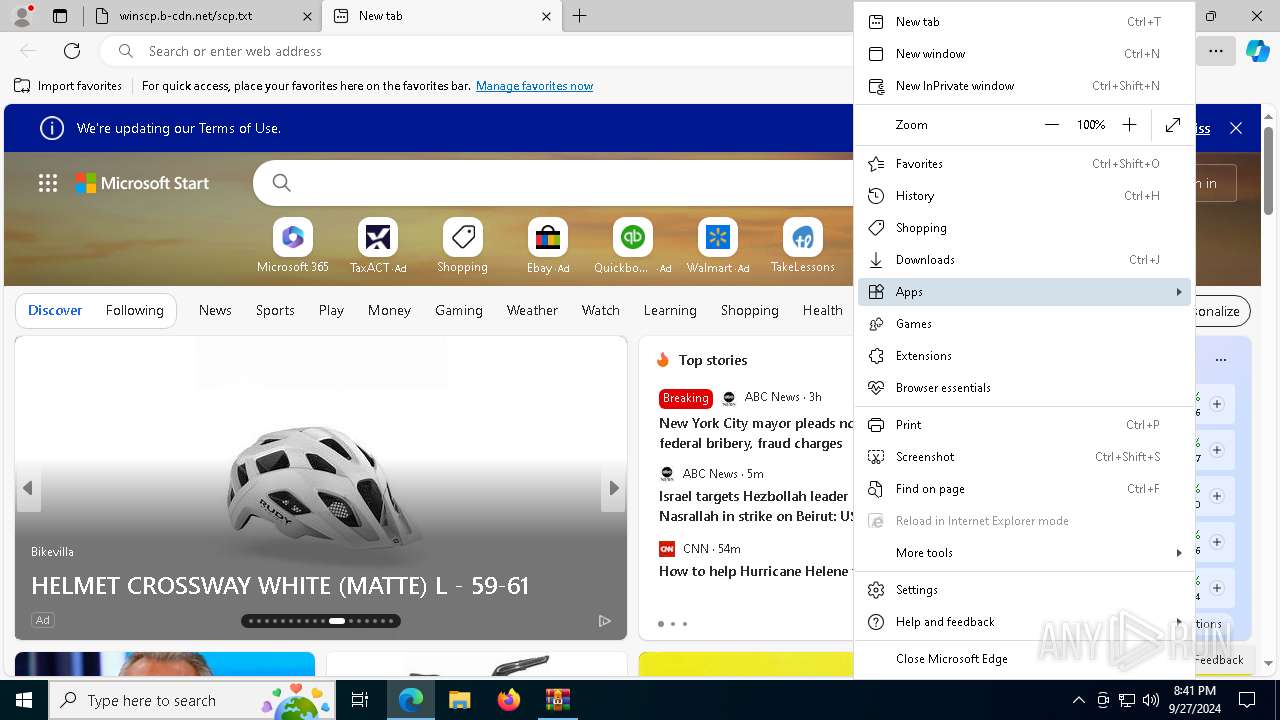Open Task View on taskbar
1280x720 pixels.
pyautogui.click(x=360, y=700)
